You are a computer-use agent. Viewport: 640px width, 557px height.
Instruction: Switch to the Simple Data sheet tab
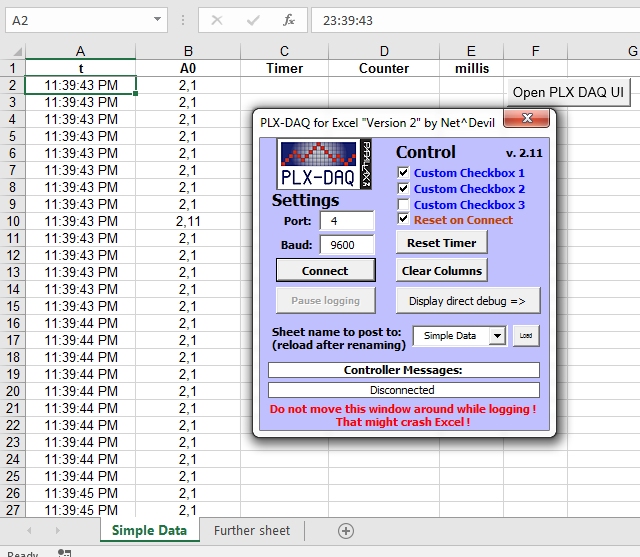pyautogui.click(x=149, y=530)
